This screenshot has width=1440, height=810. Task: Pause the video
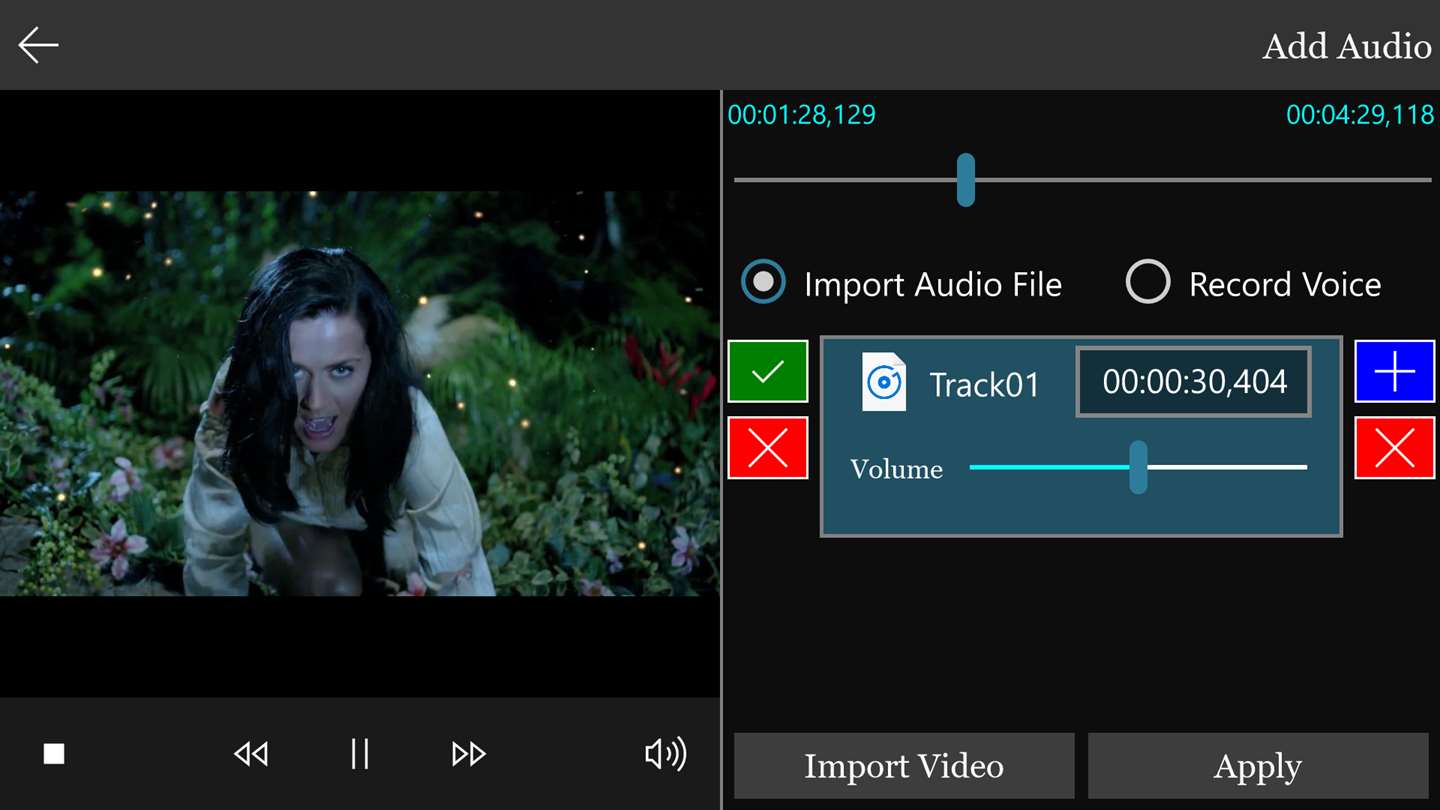tap(360, 754)
